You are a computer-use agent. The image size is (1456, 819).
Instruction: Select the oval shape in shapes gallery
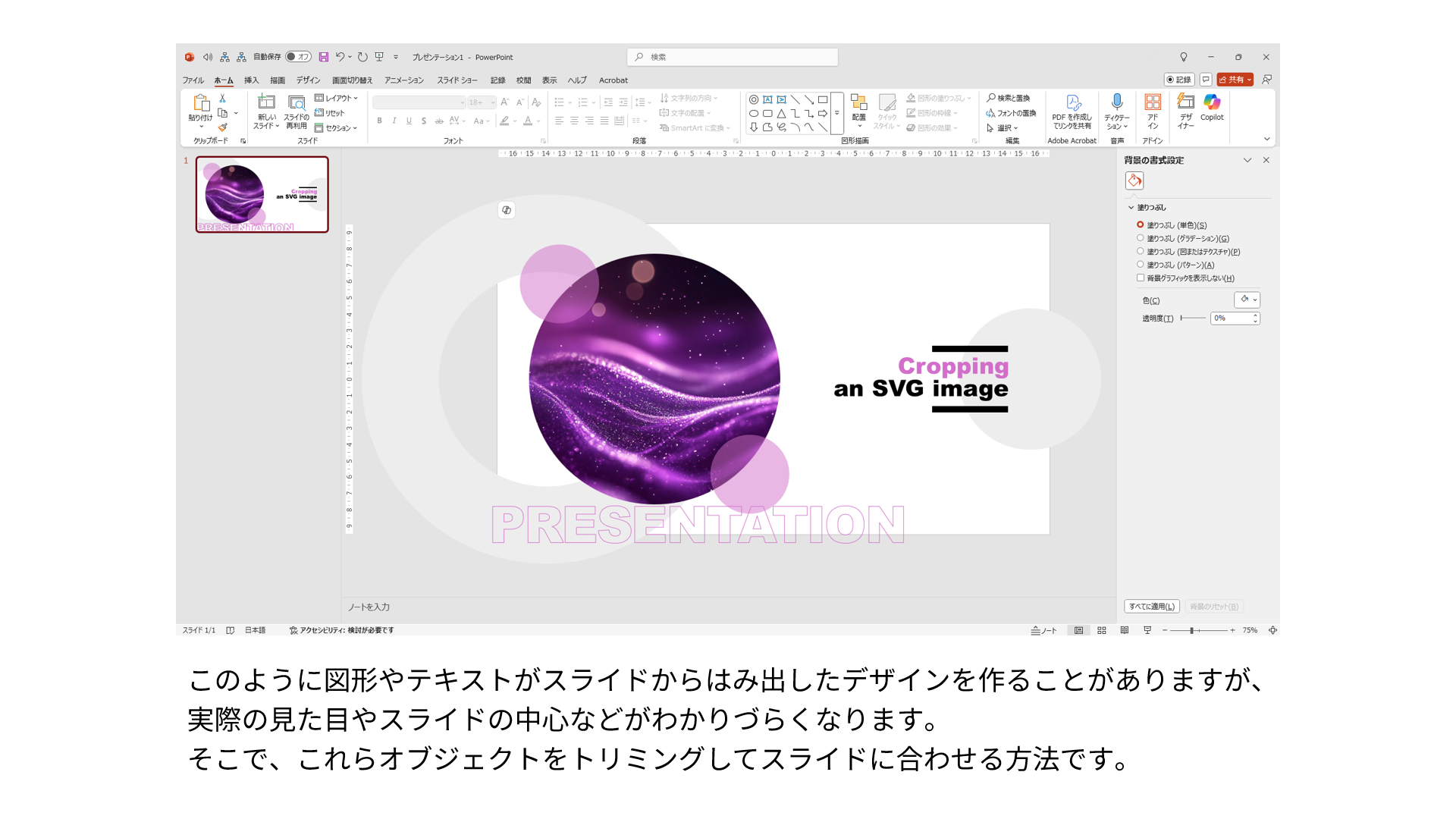[754, 114]
